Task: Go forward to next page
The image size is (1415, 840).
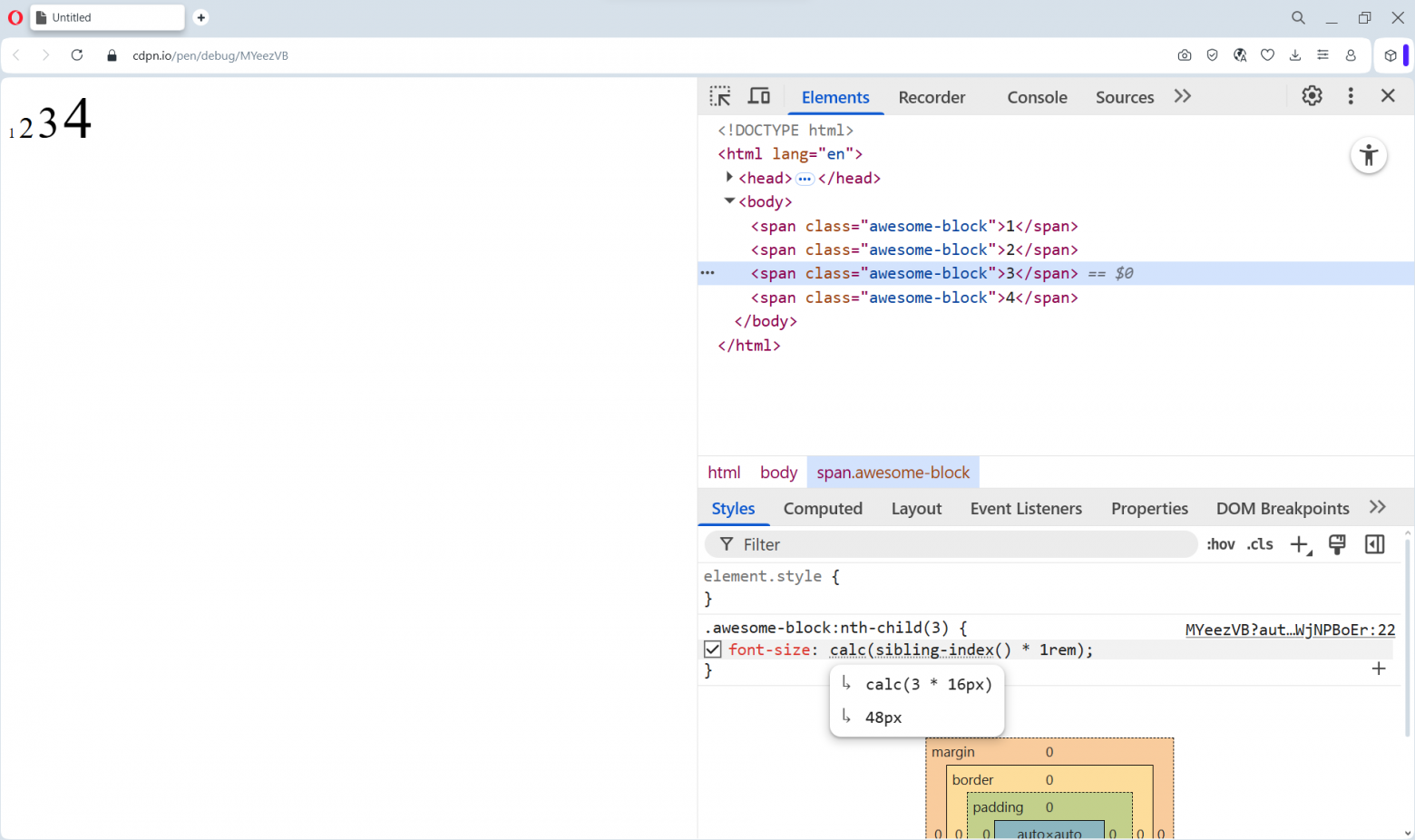Action: [x=45, y=55]
